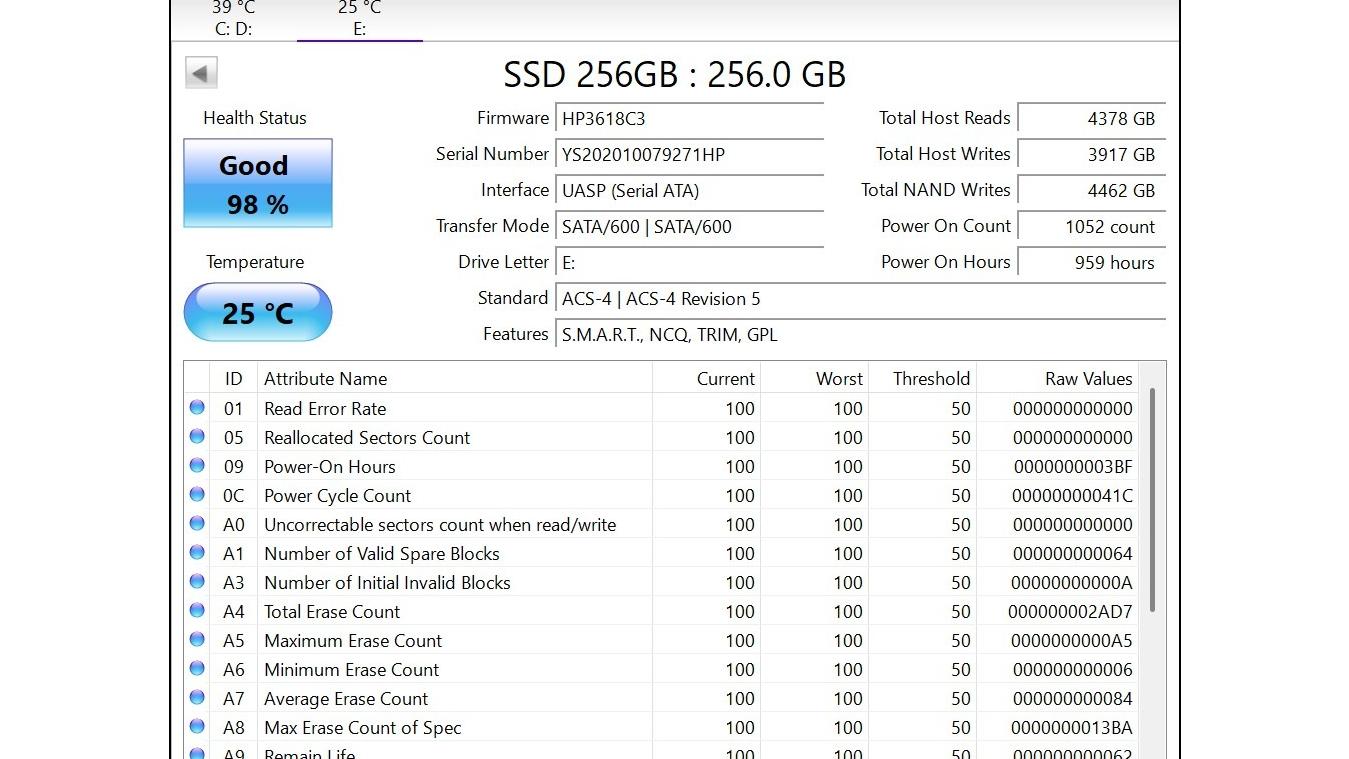
Task: Select the E: disk tab
Action: pos(360,19)
